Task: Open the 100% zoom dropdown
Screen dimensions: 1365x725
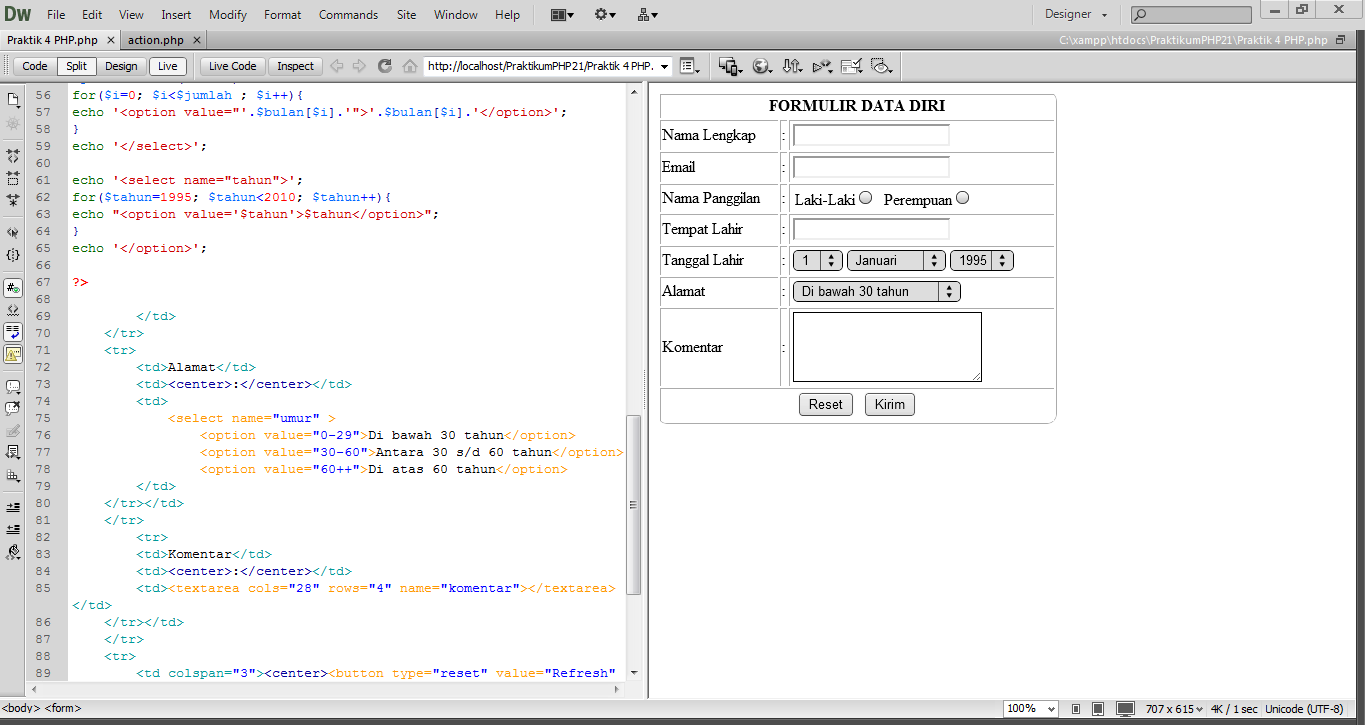Action: pos(1031,709)
